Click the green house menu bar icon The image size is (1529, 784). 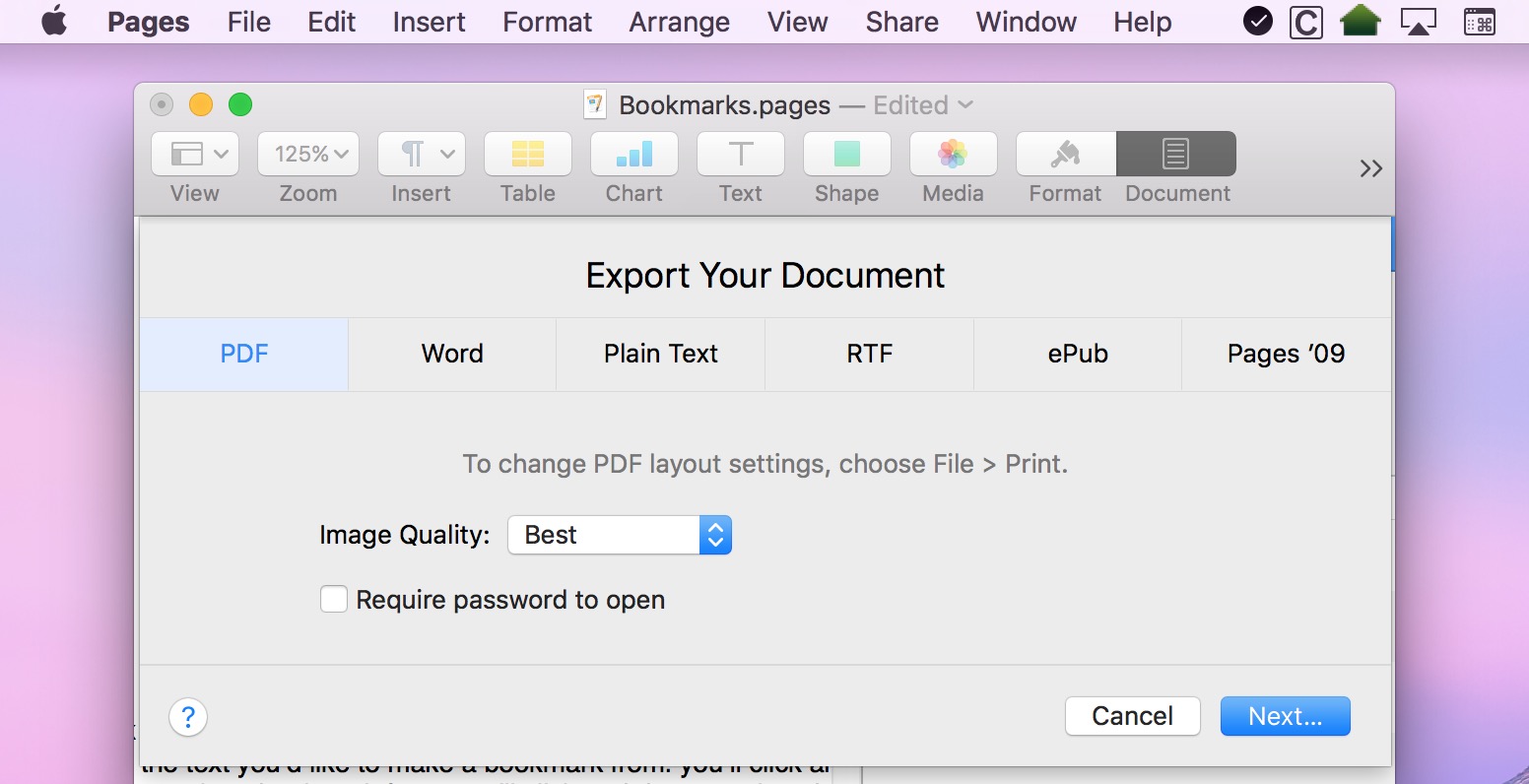1360,21
